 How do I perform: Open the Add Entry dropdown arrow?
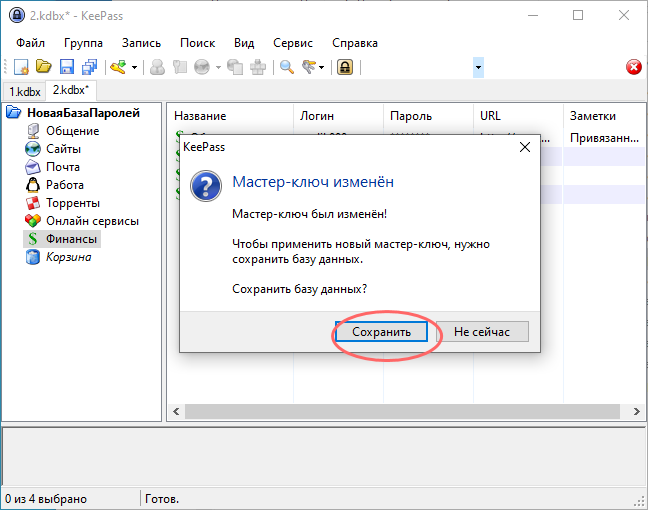tap(134, 67)
